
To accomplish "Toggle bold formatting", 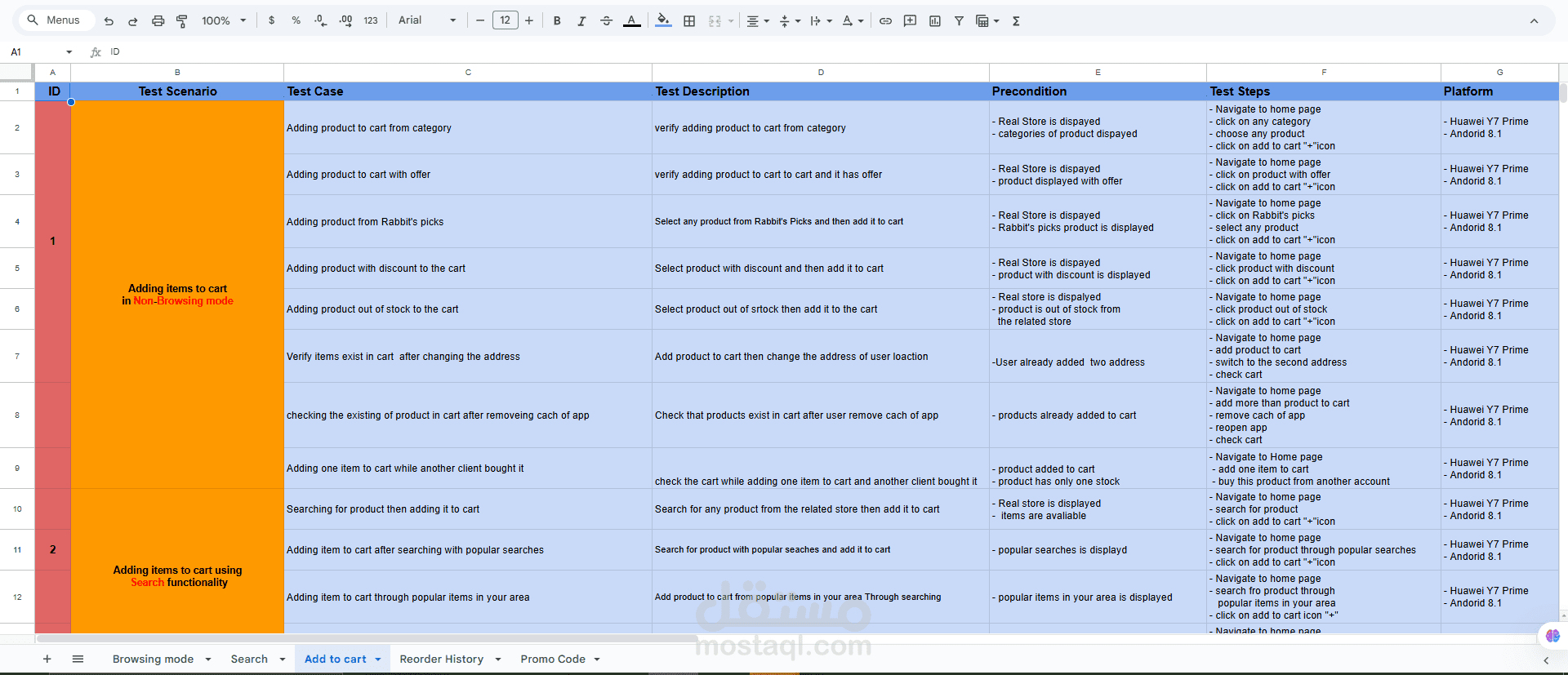I will point(557,21).
